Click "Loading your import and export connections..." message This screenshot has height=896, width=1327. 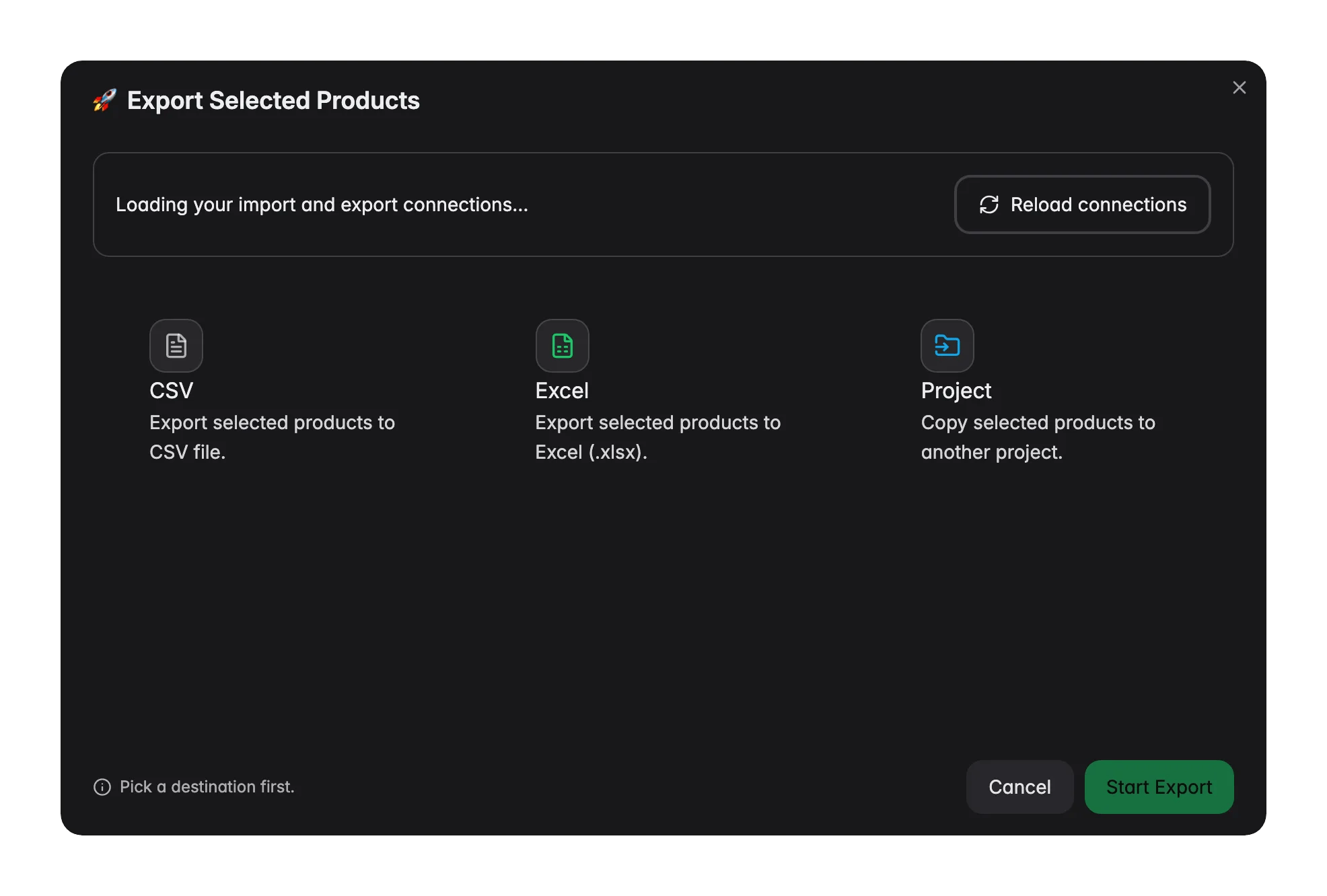pyautogui.click(x=322, y=204)
